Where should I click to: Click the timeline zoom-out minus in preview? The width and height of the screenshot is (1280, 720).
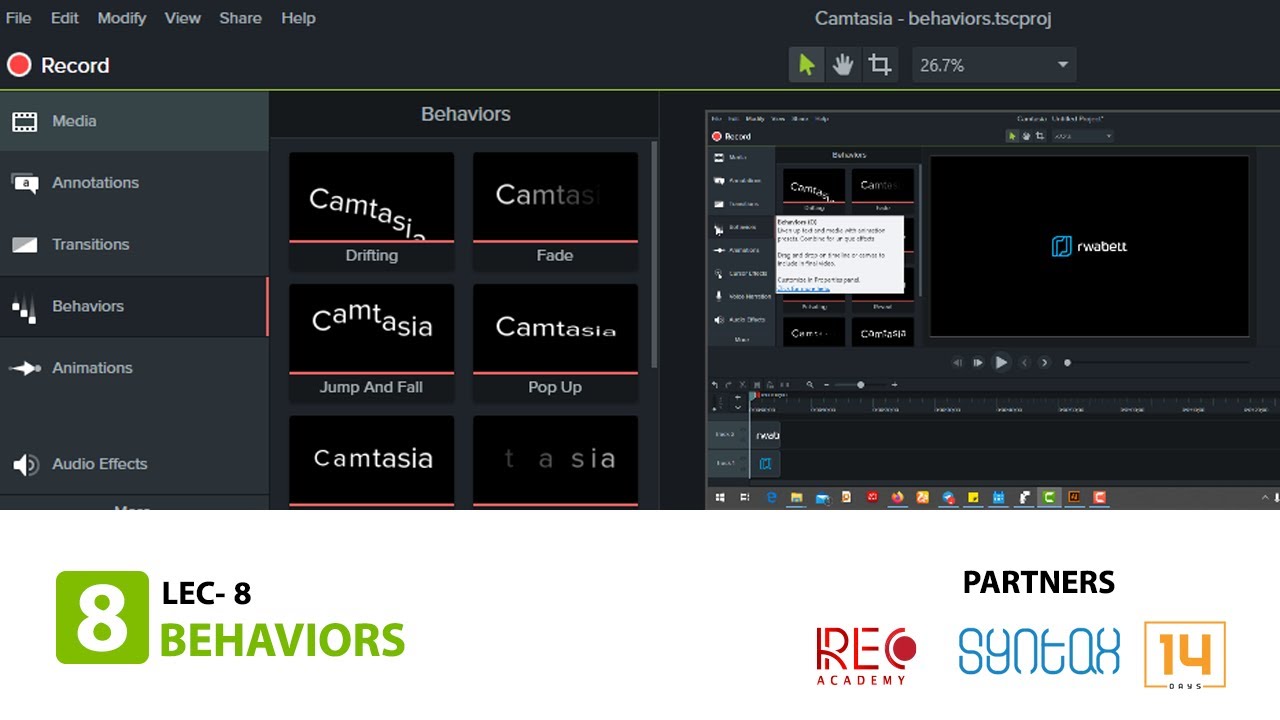pos(826,385)
